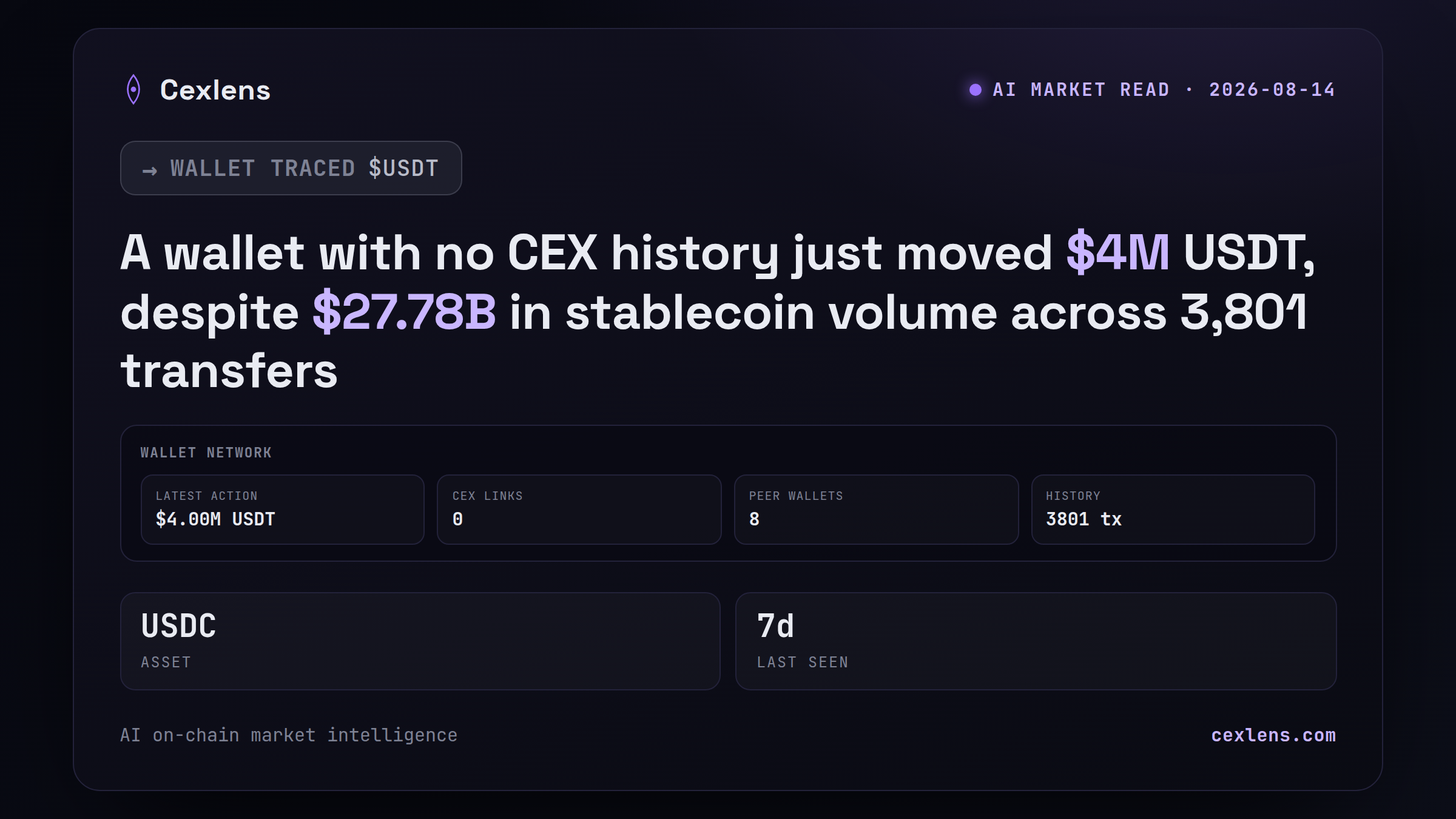Click the AI MARKET READ label
1456x819 pixels.
point(1081,90)
